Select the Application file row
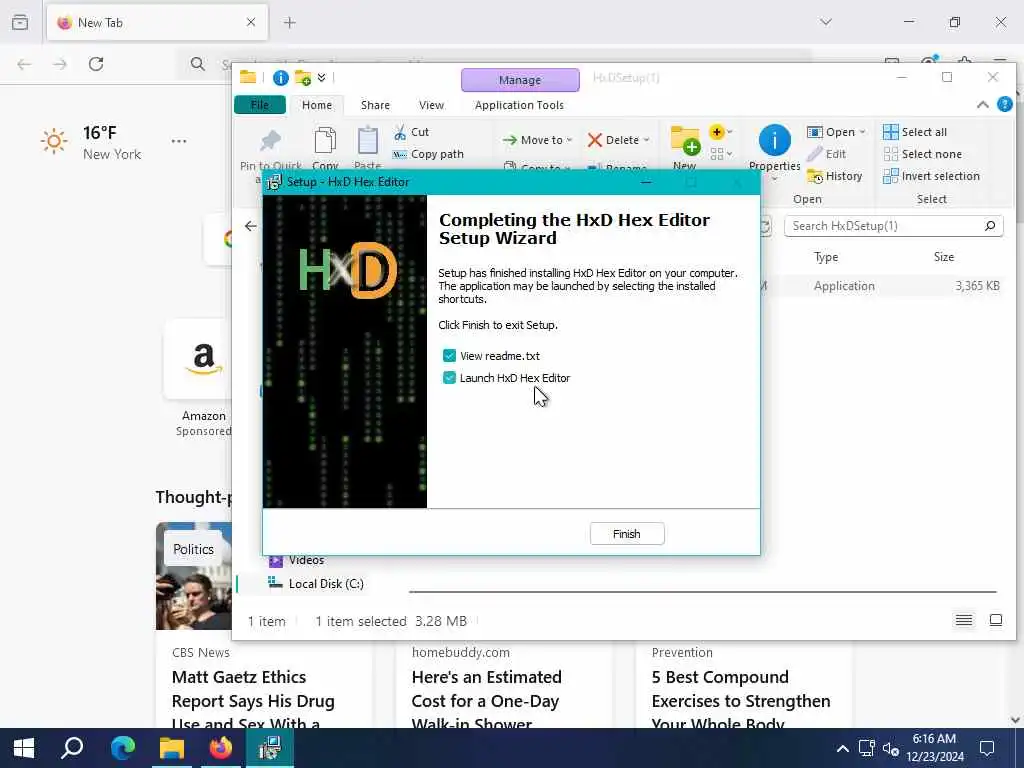Viewport: 1024px width, 768px height. click(x=882, y=286)
